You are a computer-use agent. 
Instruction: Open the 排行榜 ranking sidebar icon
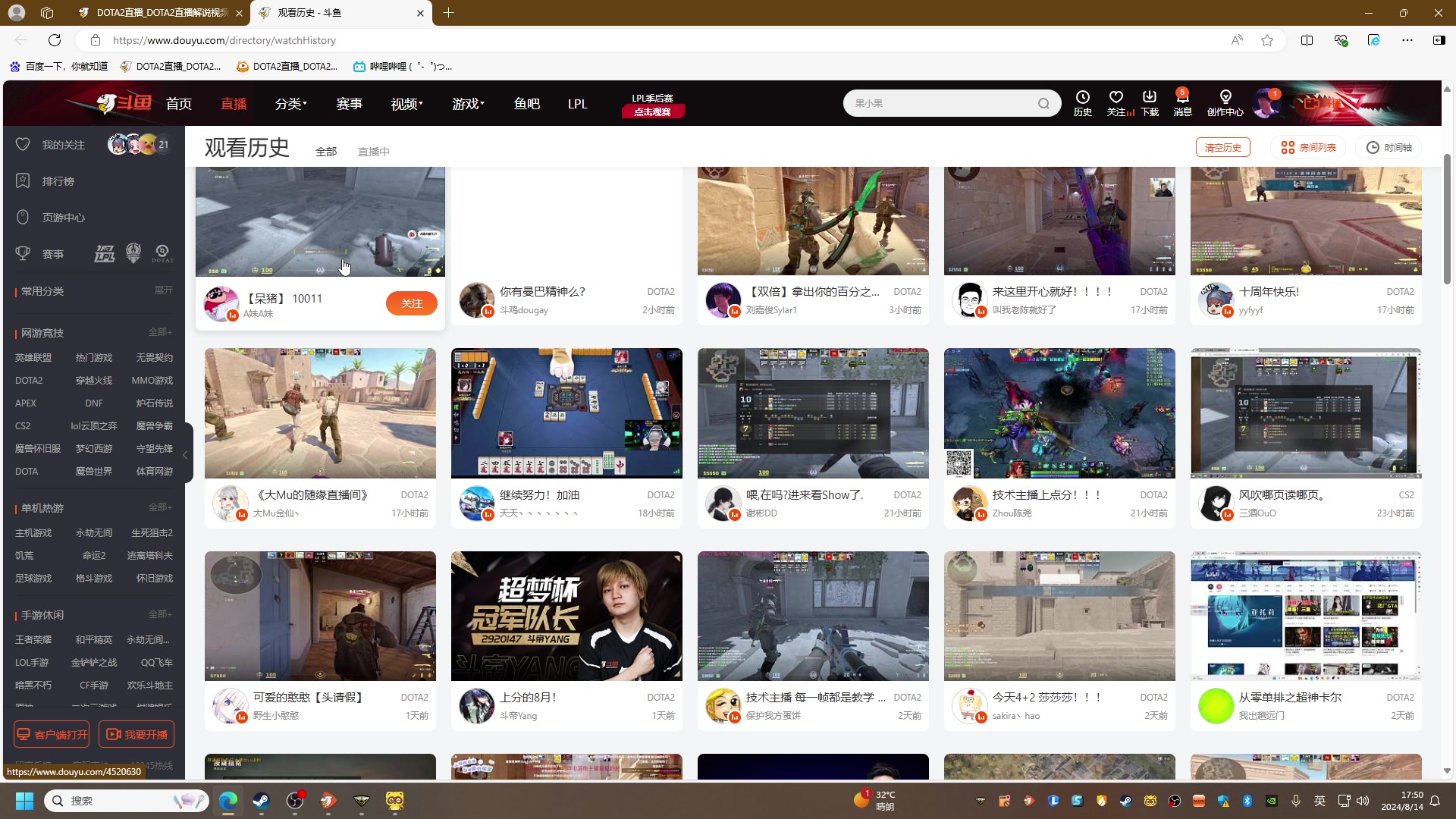pyautogui.click(x=23, y=181)
